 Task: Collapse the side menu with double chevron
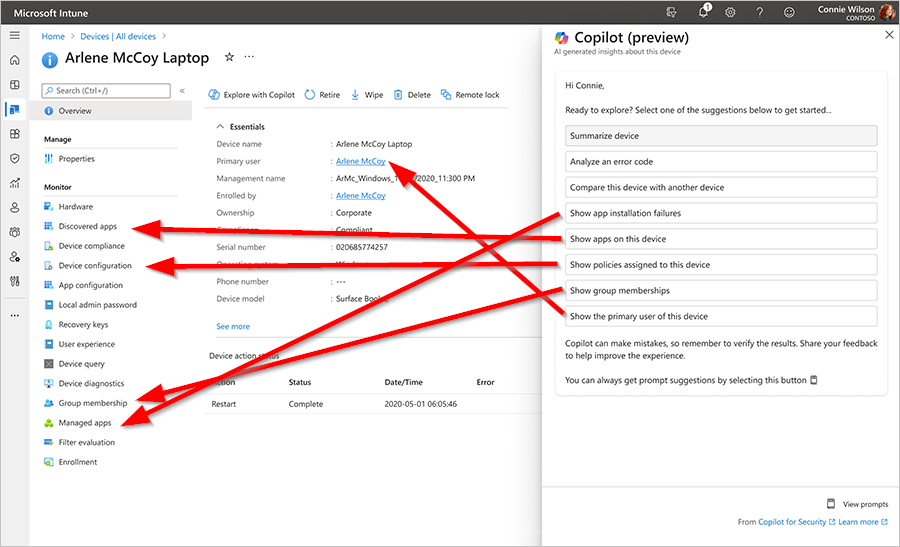click(182, 91)
